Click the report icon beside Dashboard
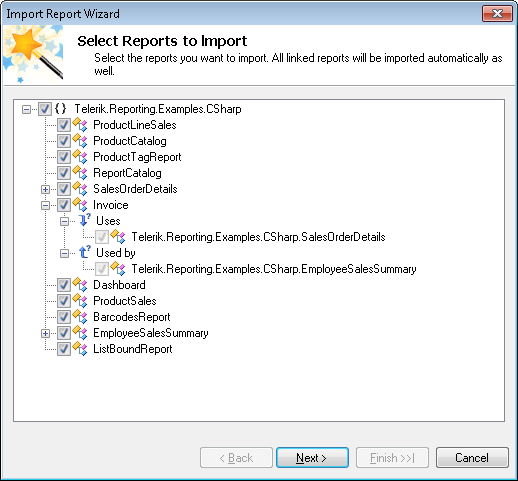The height and width of the screenshot is (481, 518). 80,285
